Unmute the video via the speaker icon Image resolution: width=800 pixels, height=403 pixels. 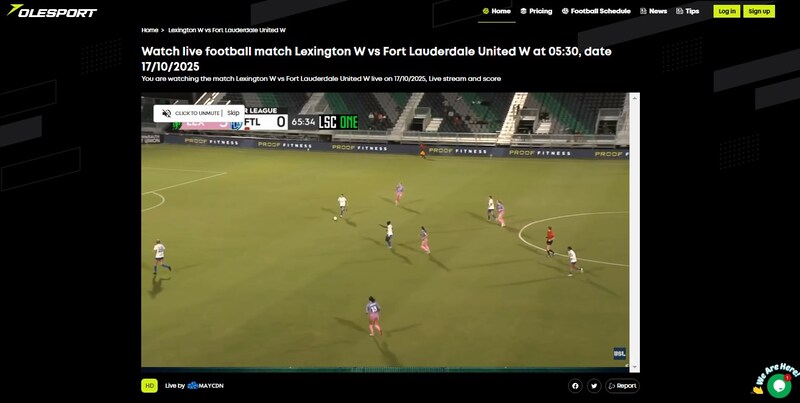coord(166,113)
